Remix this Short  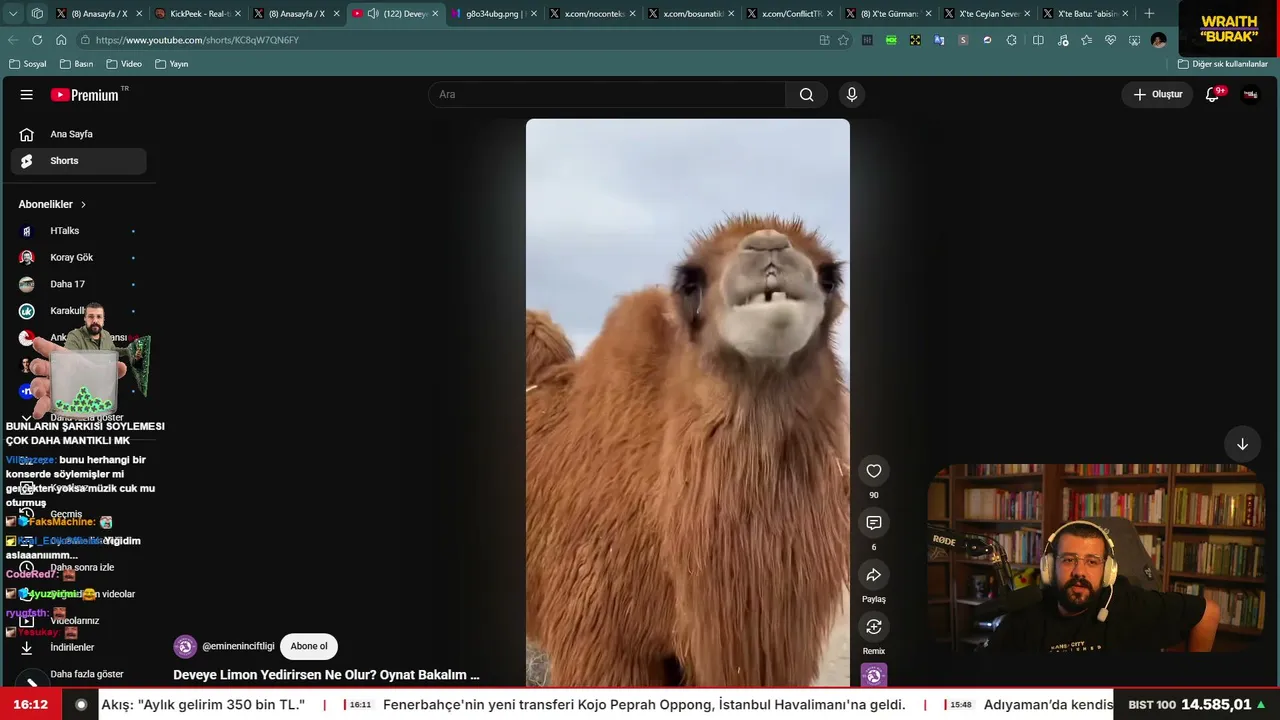click(874, 627)
